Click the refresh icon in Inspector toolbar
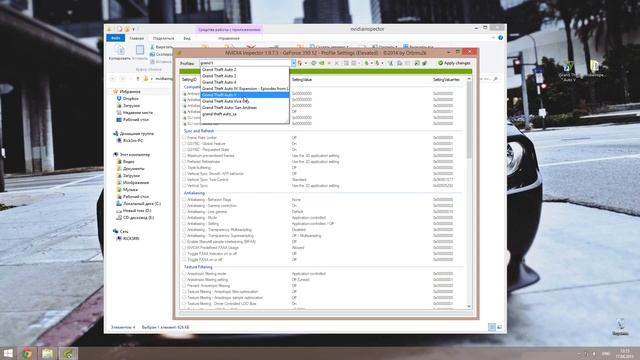This screenshot has width=640, height=360. [x=313, y=63]
